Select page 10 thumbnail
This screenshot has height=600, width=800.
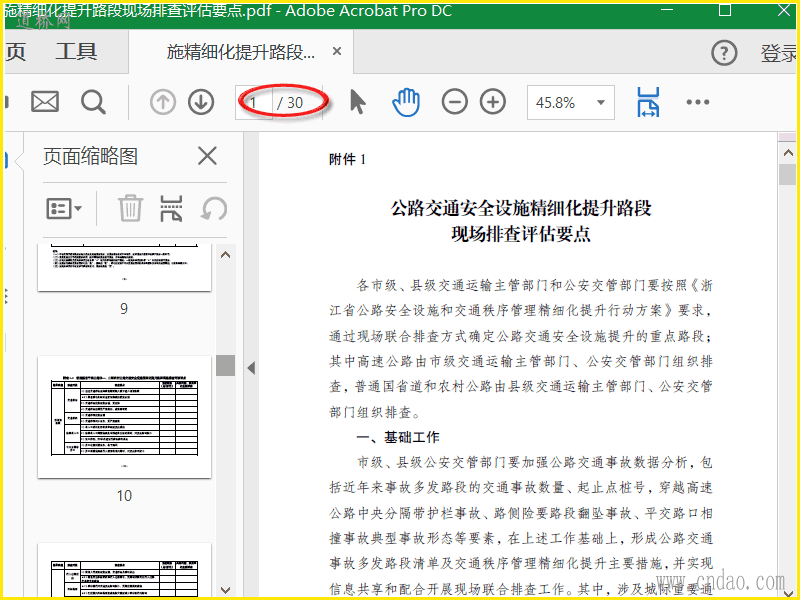pyautogui.click(x=124, y=417)
